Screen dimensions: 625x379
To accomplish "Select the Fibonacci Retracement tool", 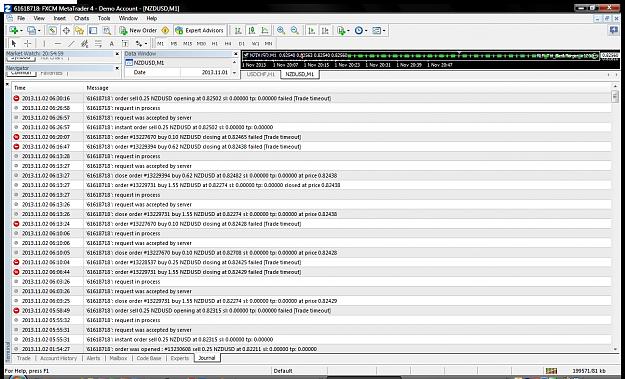I will (98, 43).
